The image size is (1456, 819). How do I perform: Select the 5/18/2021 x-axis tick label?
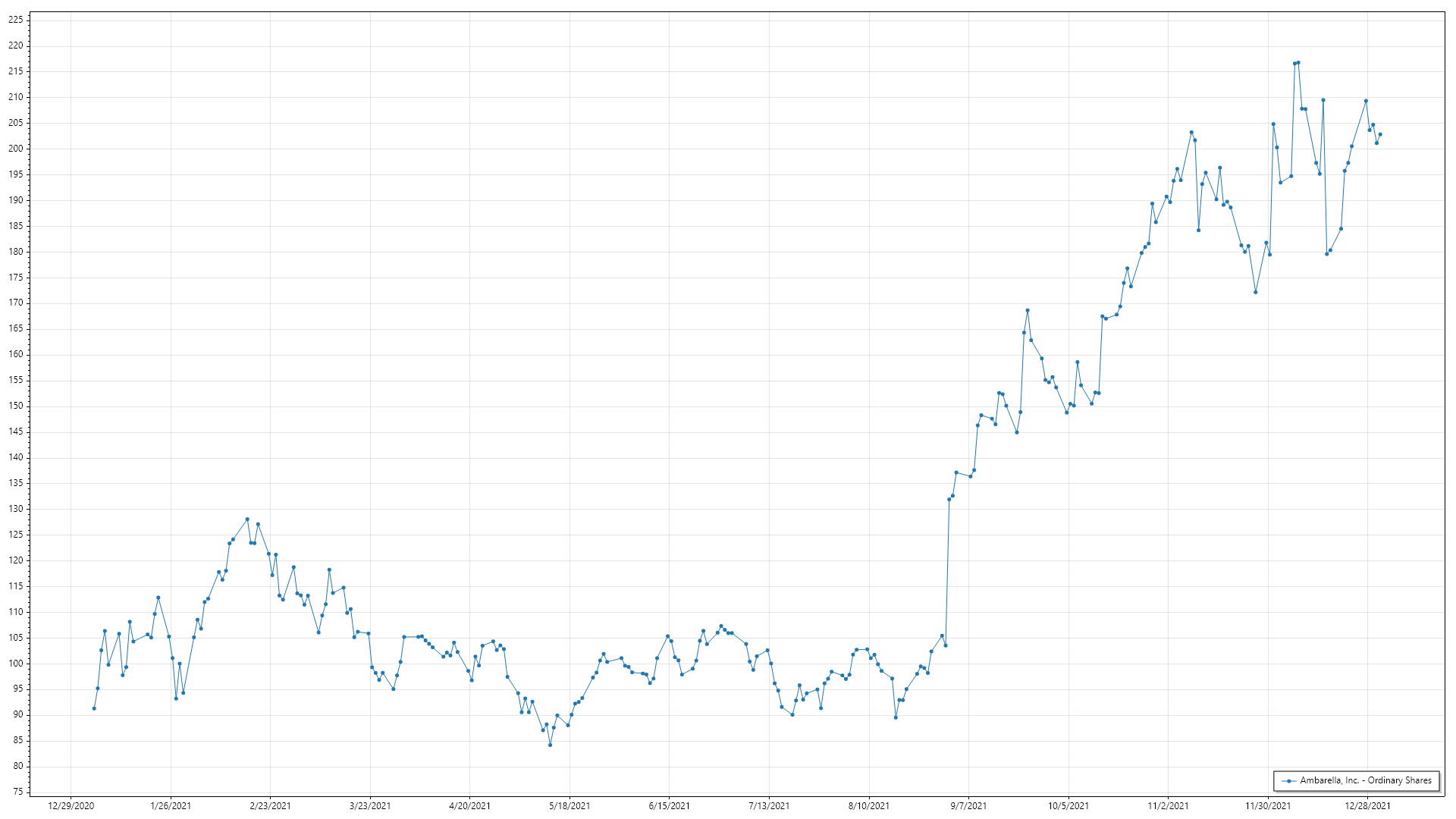tap(570, 806)
